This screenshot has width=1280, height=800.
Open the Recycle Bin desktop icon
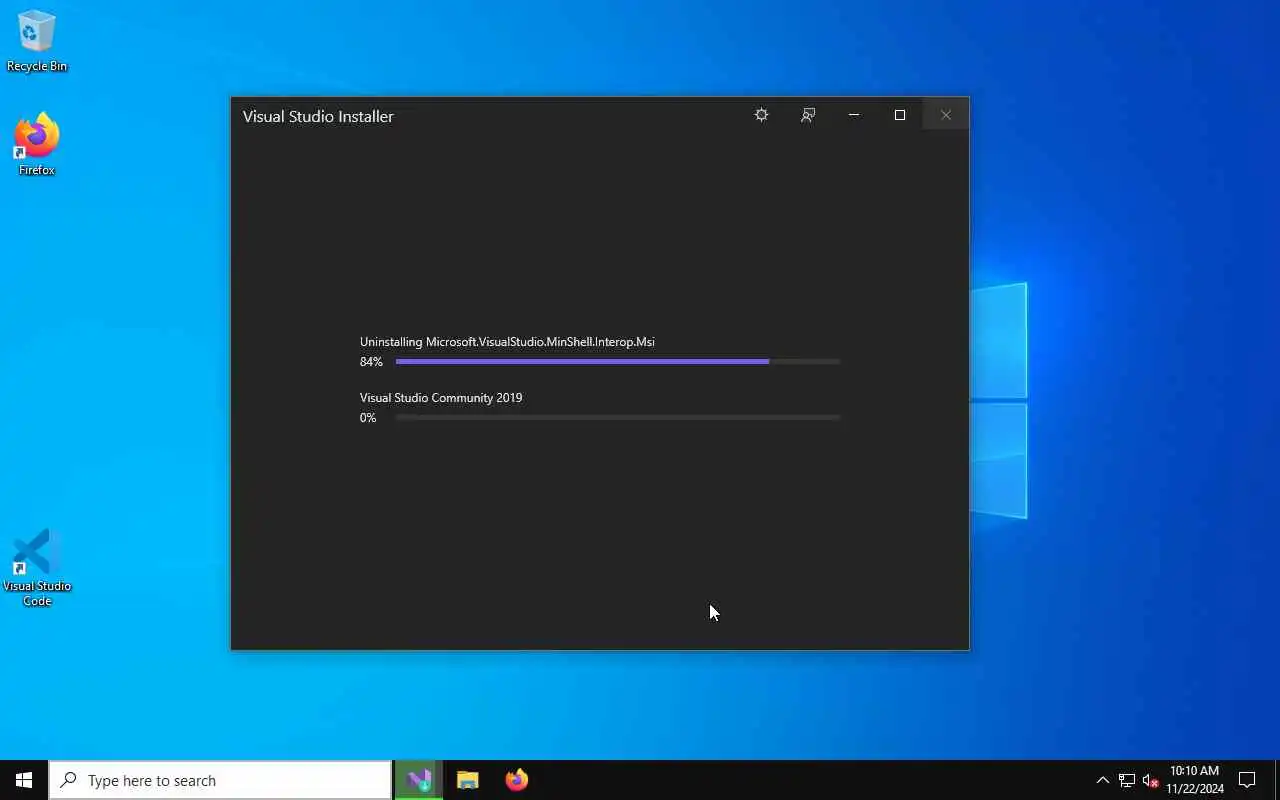tap(37, 41)
